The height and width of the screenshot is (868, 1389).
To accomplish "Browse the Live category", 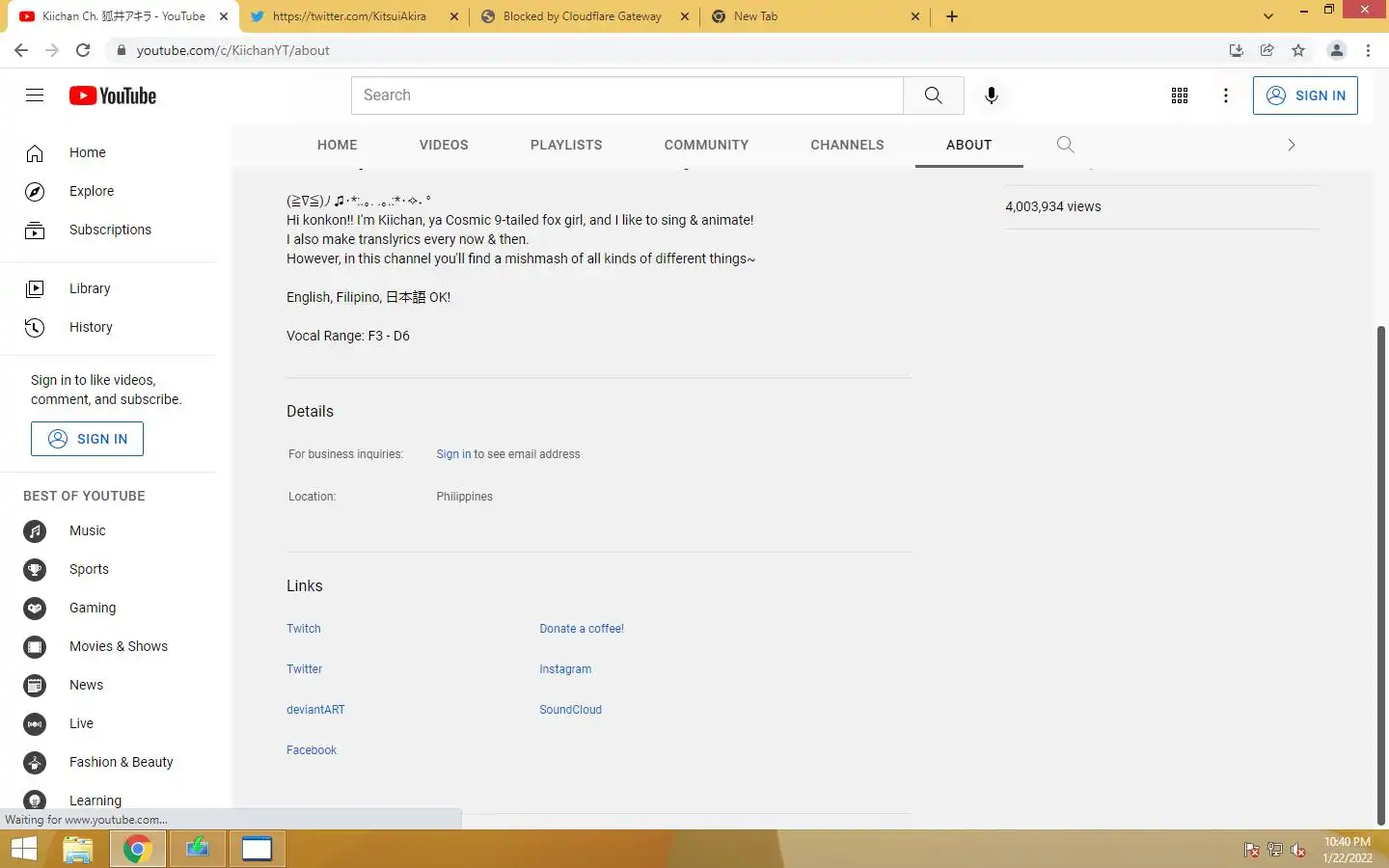I will click(81, 723).
